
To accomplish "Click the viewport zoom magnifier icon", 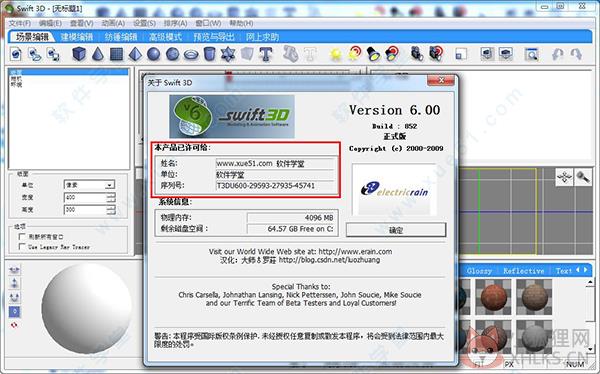I will (x=583, y=177).
